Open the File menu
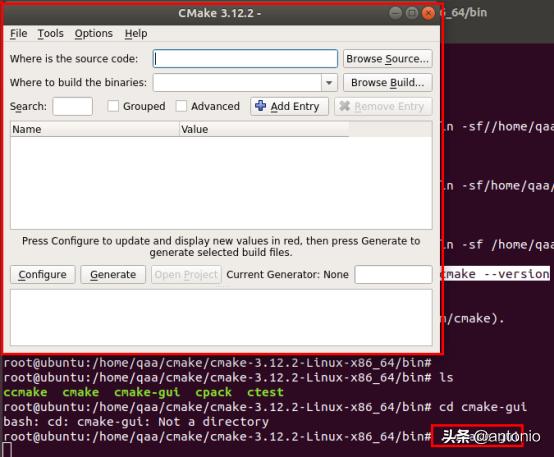Viewport: 554px width, 457px height. pyautogui.click(x=18, y=34)
